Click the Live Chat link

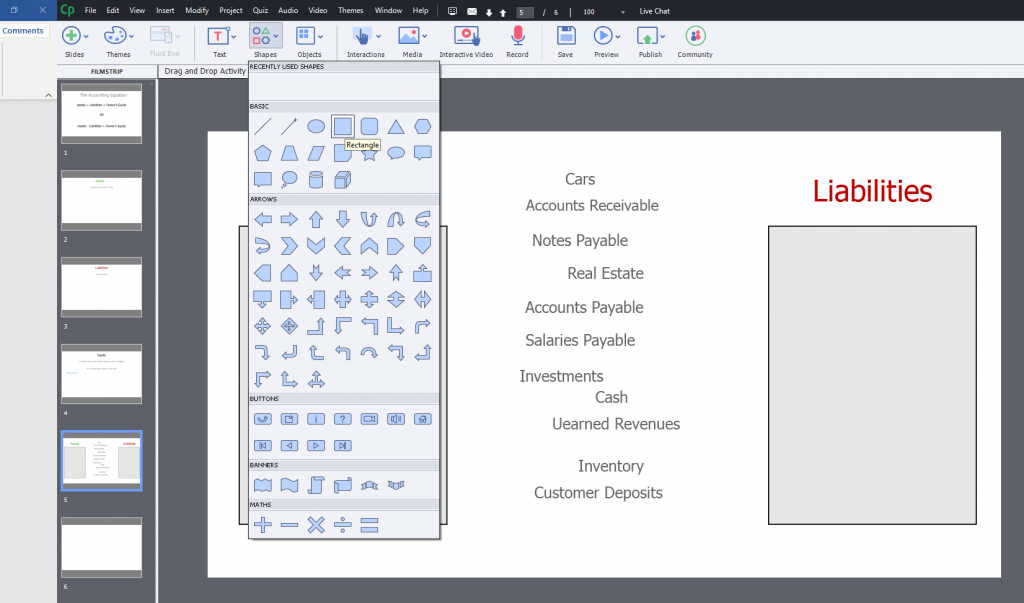[x=654, y=11]
